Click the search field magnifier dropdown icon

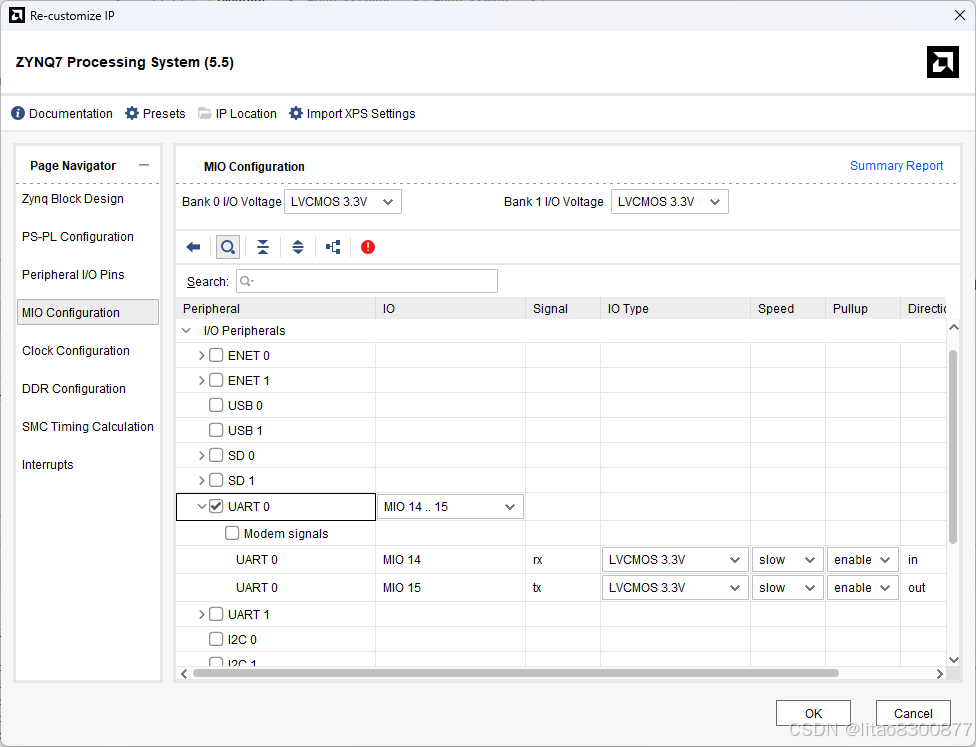(x=246, y=281)
